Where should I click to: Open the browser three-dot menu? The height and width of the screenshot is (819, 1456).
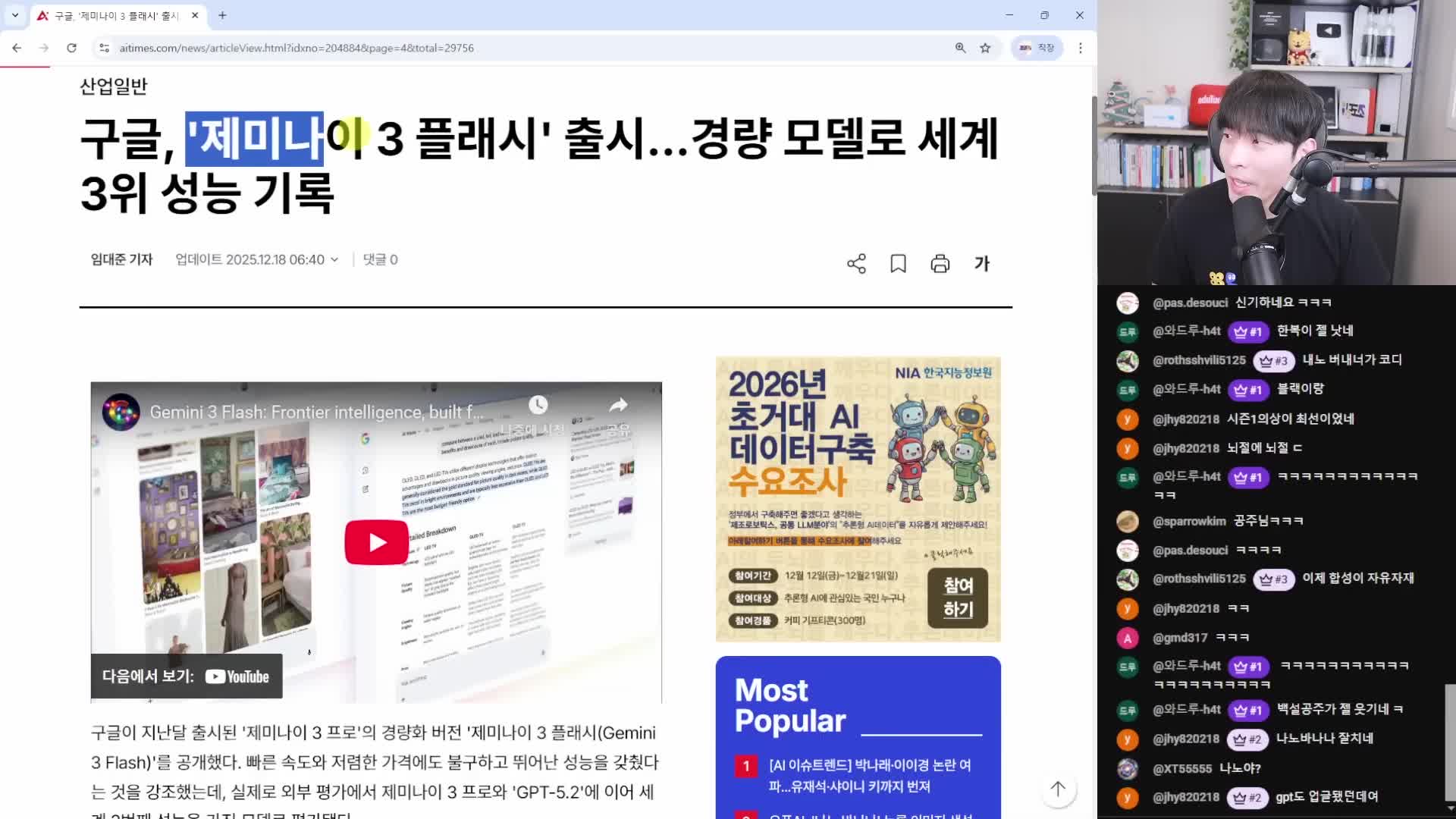1081,48
